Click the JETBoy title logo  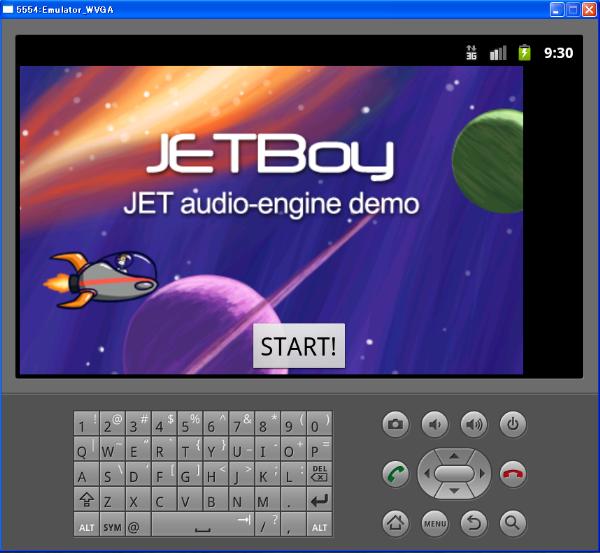pyautogui.click(x=271, y=156)
